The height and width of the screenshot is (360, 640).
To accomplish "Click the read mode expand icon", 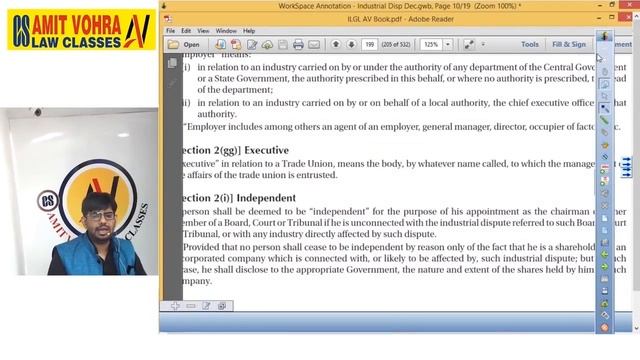I will (x=469, y=44).
